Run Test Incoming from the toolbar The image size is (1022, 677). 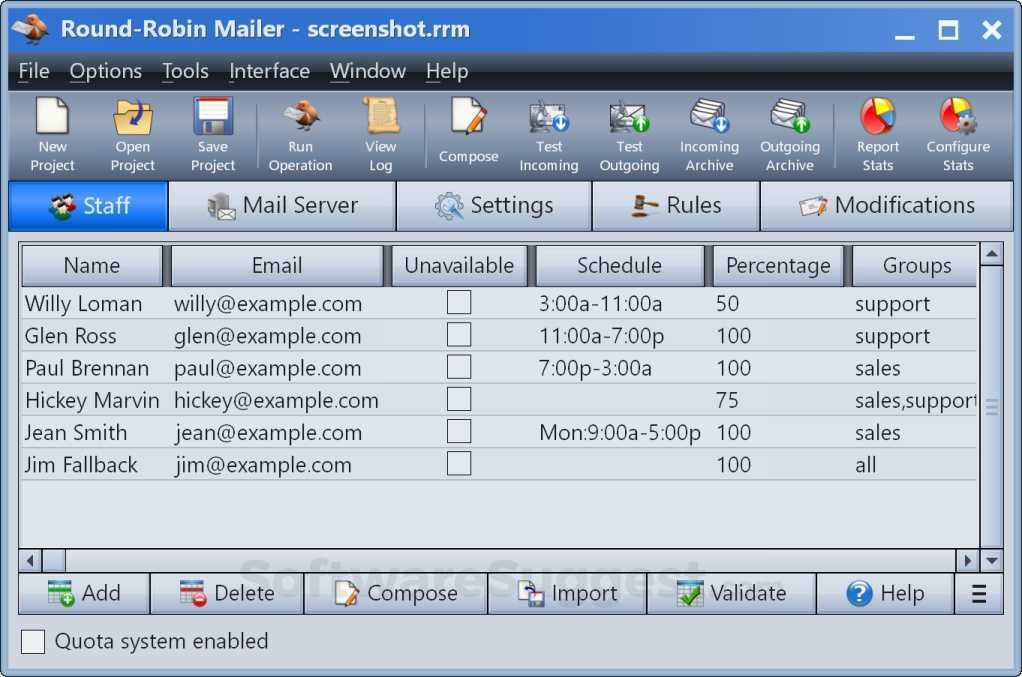549,136
